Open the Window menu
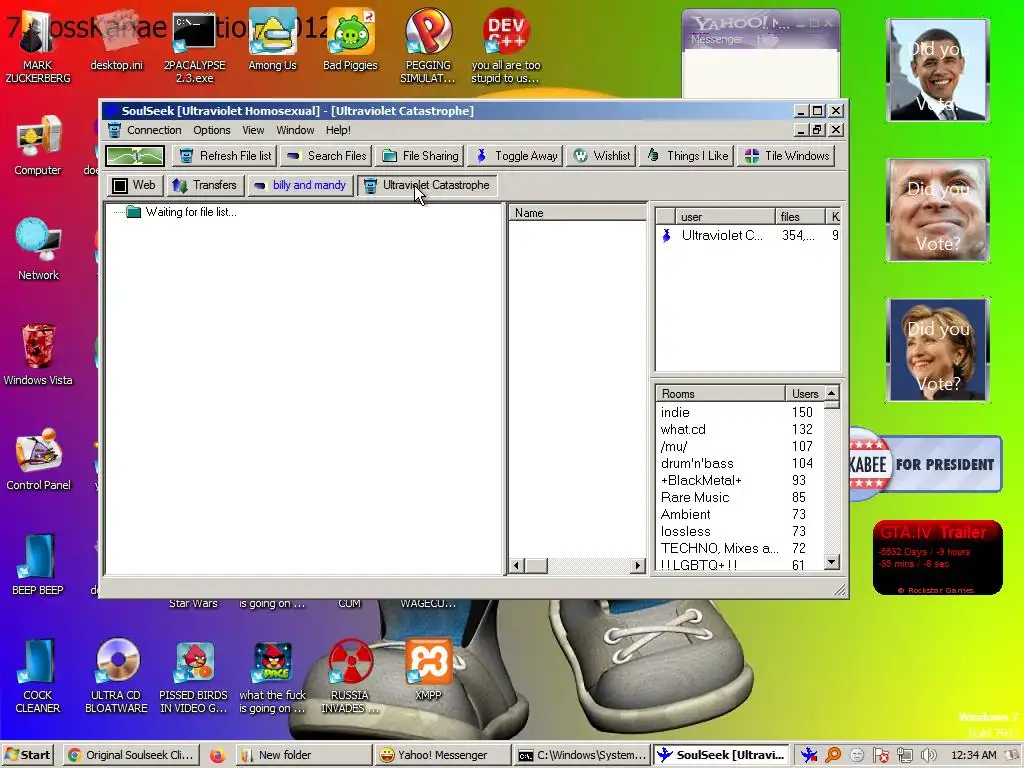 click(295, 130)
